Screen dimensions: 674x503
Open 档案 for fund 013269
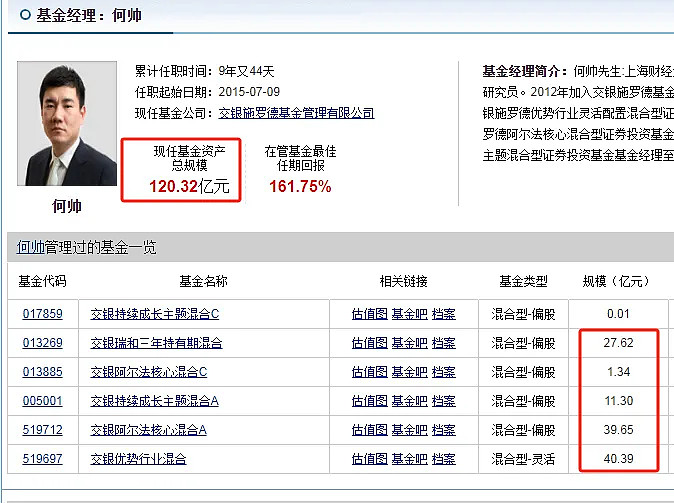pyautogui.click(x=444, y=343)
